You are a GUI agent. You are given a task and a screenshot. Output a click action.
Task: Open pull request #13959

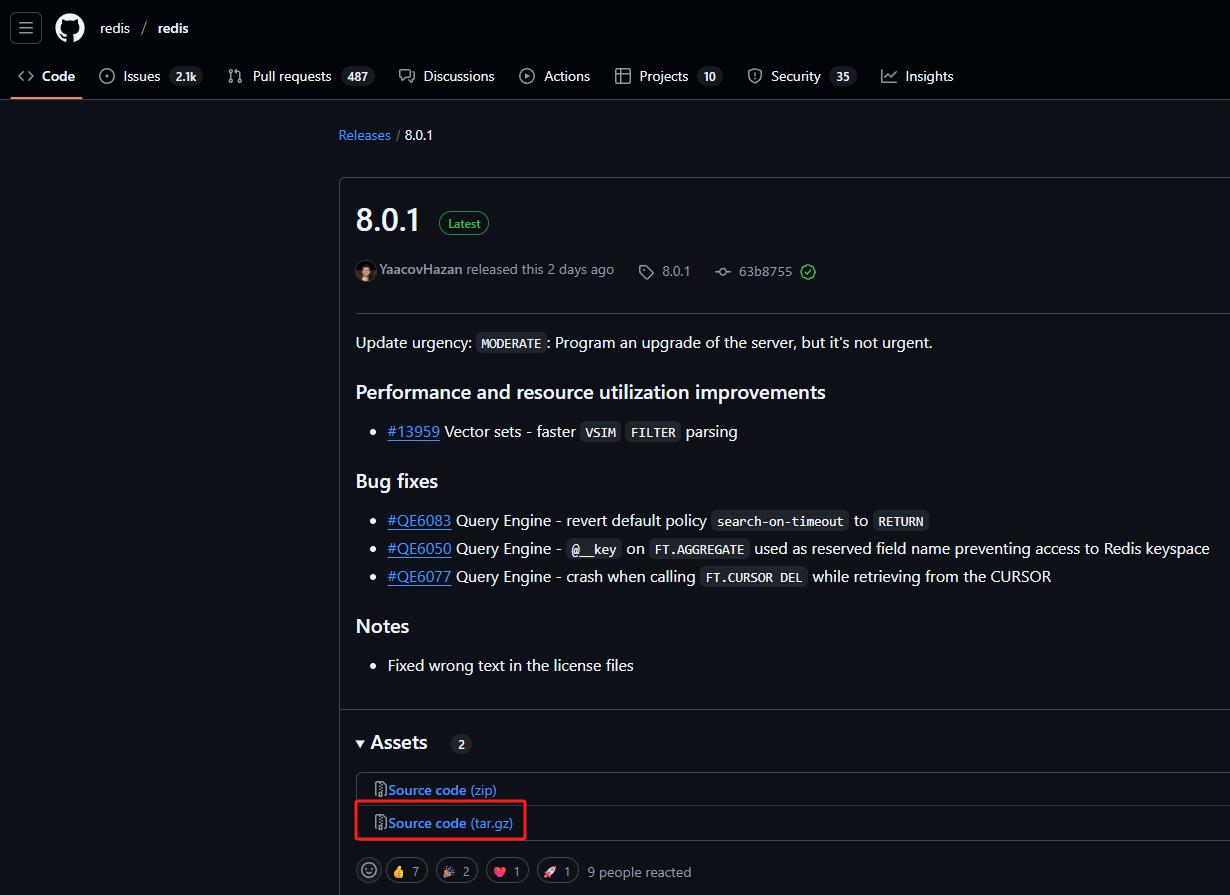click(414, 432)
